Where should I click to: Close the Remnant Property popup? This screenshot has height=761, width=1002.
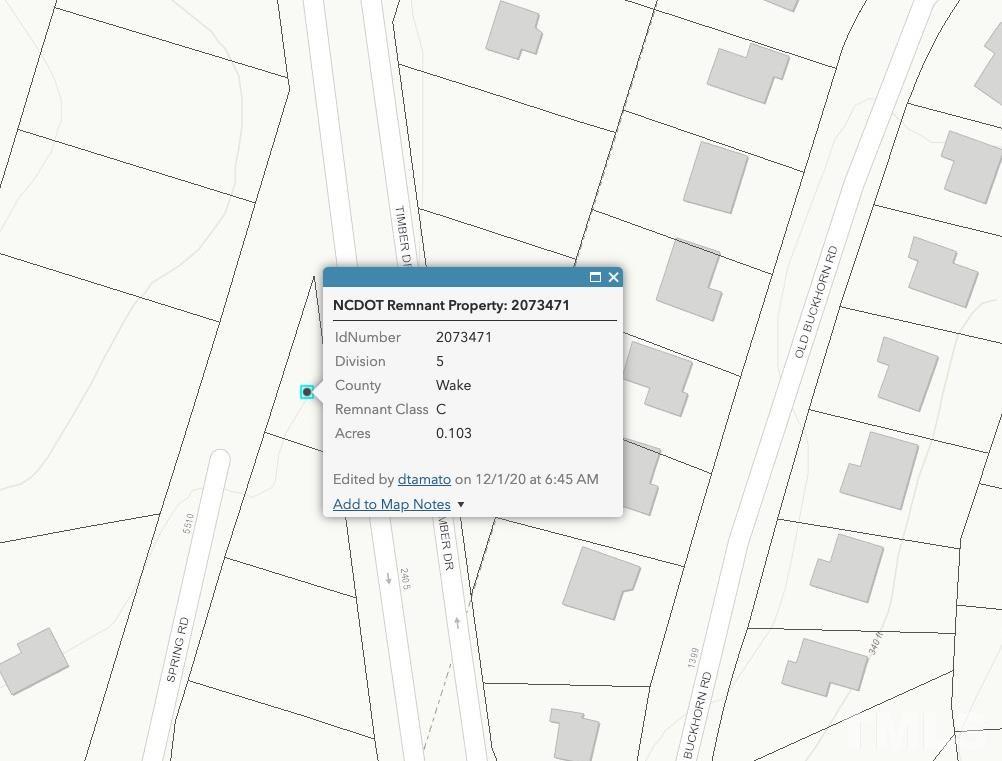[x=613, y=277]
